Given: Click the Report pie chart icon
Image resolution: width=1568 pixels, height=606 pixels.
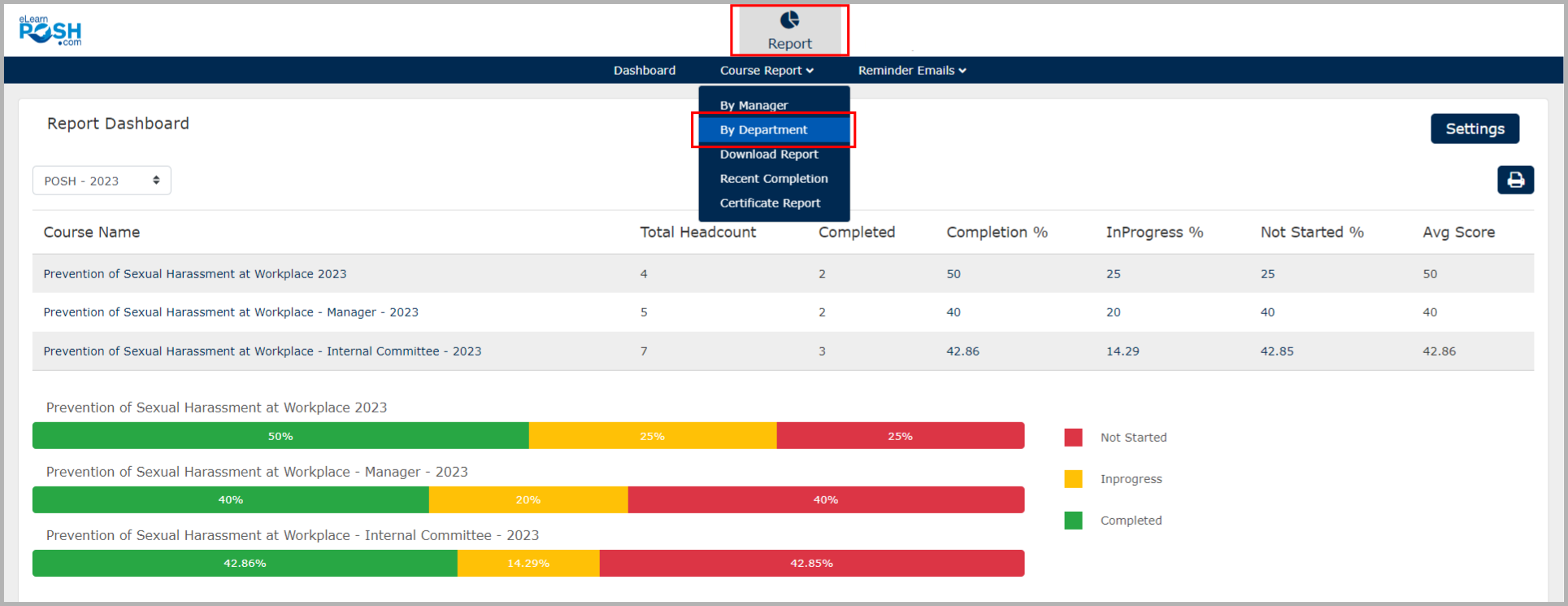Looking at the screenshot, I should coord(789,20).
